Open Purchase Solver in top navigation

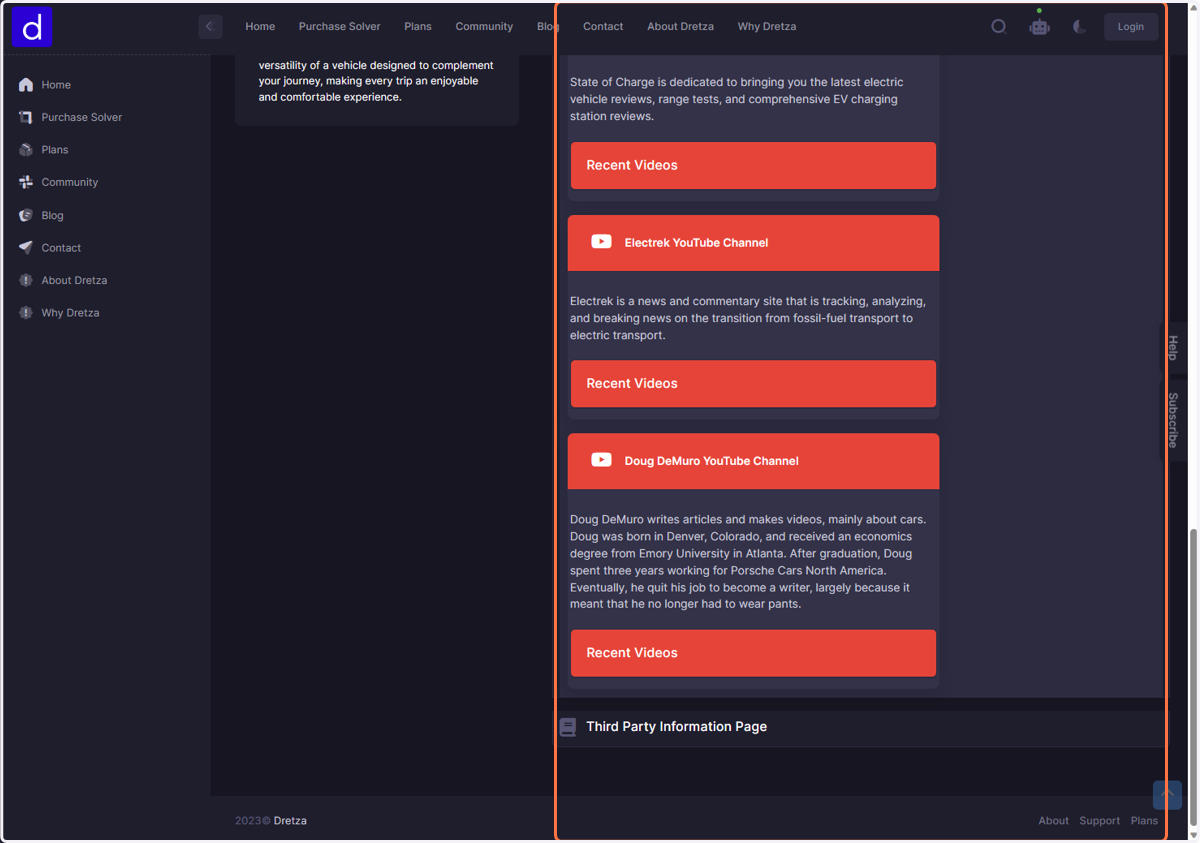pyautogui.click(x=339, y=27)
